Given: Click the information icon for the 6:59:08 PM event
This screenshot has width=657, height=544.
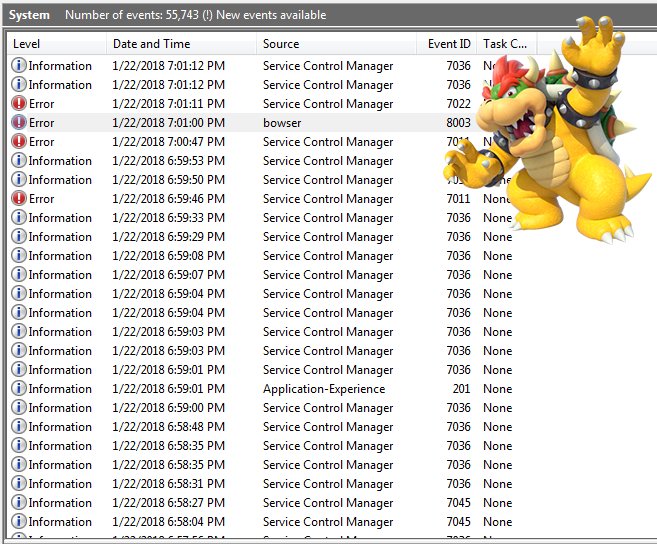Looking at the screenshot, I should (18, 256).
